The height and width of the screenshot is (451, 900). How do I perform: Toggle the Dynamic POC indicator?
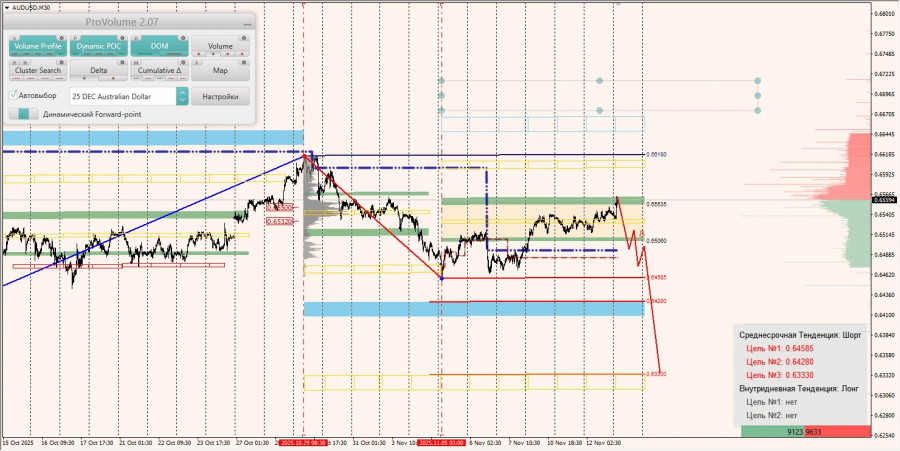click(x=99, y=46)
